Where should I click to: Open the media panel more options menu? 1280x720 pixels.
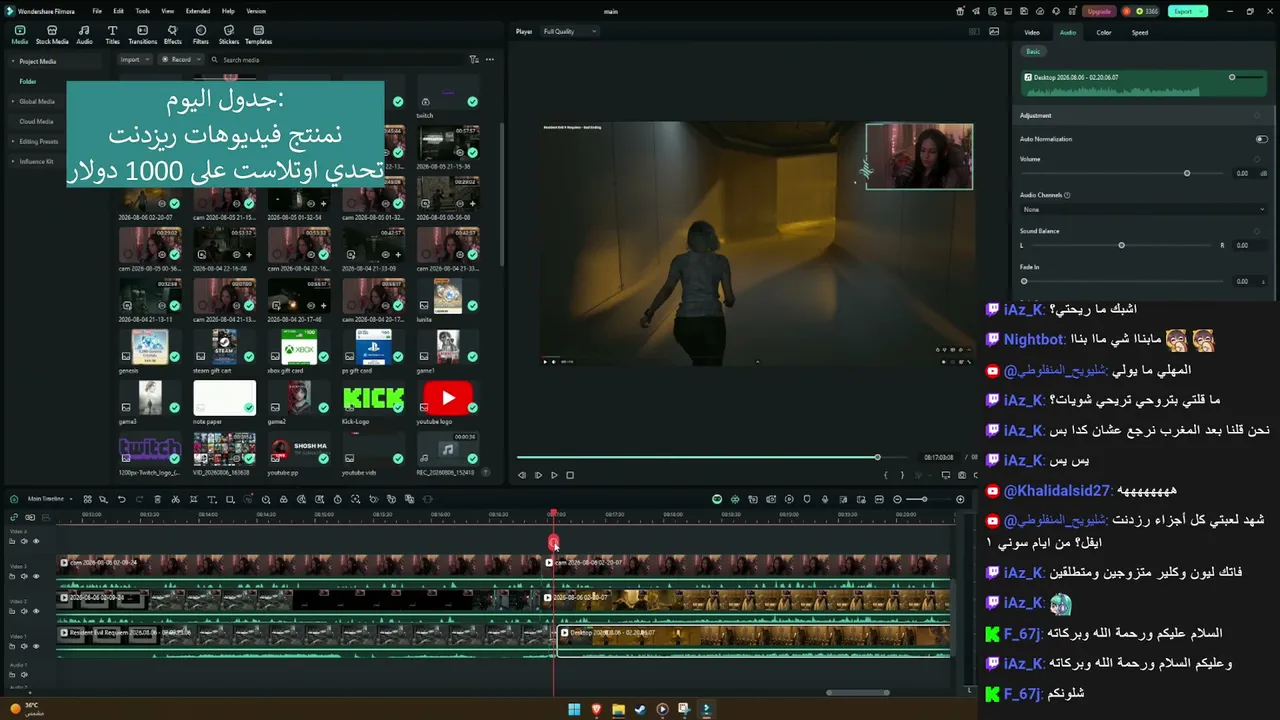tap(489, 59)
